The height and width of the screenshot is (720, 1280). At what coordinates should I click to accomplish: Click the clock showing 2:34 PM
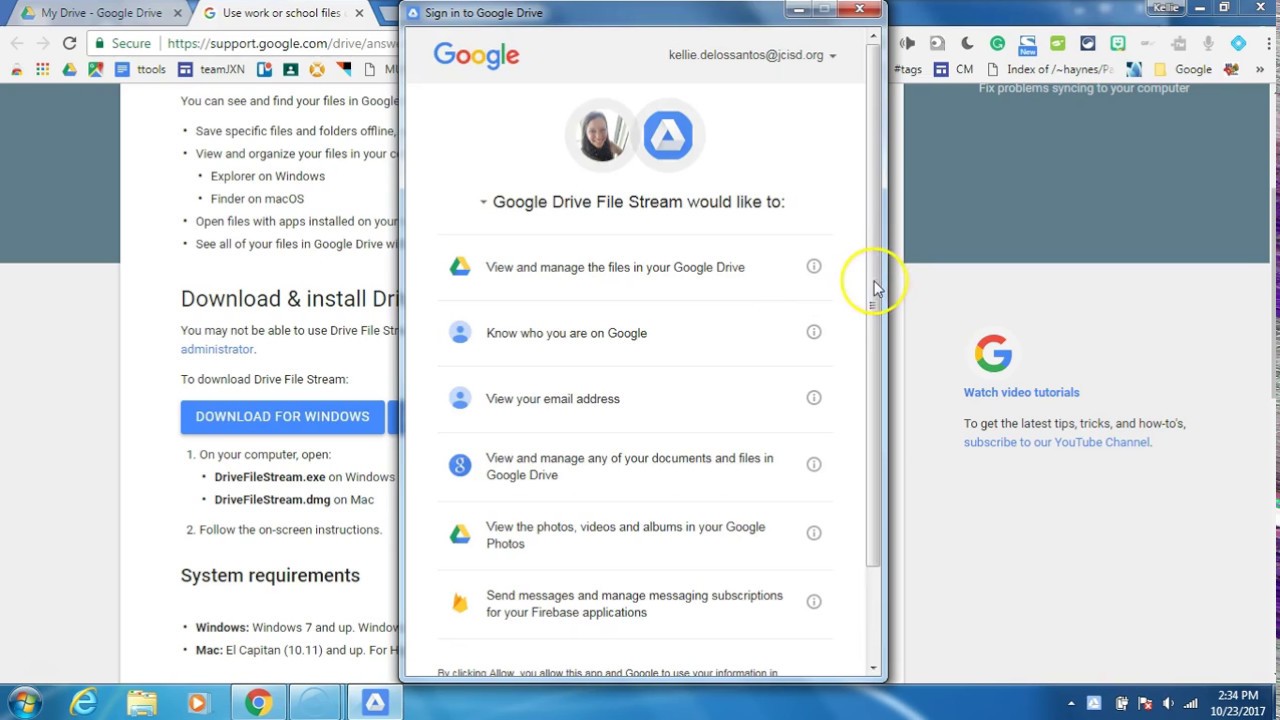click(1237, 695)
